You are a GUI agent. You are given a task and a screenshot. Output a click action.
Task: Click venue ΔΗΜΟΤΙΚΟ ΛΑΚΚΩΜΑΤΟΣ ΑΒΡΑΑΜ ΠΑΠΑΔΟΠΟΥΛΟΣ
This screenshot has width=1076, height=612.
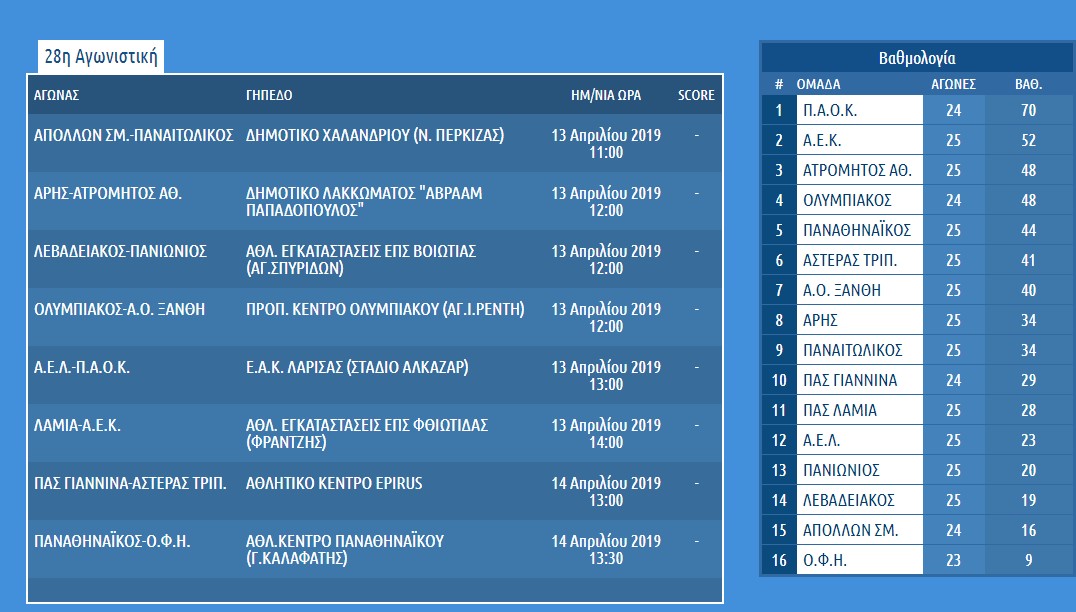364,202
